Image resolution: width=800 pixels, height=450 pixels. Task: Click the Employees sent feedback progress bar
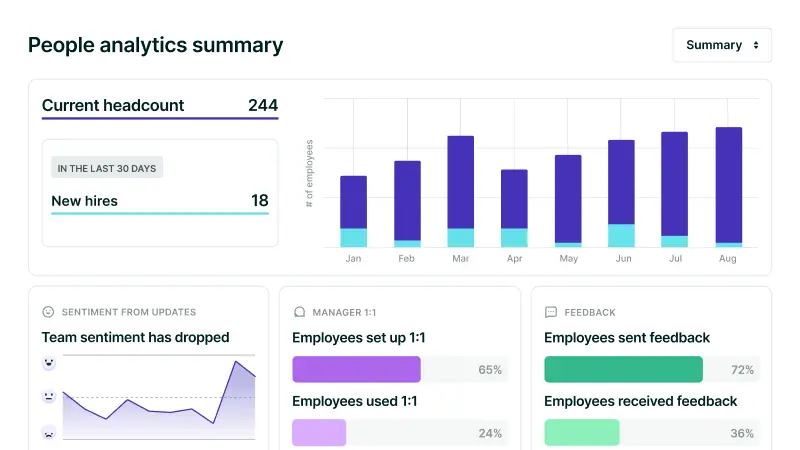pos(651,370)
